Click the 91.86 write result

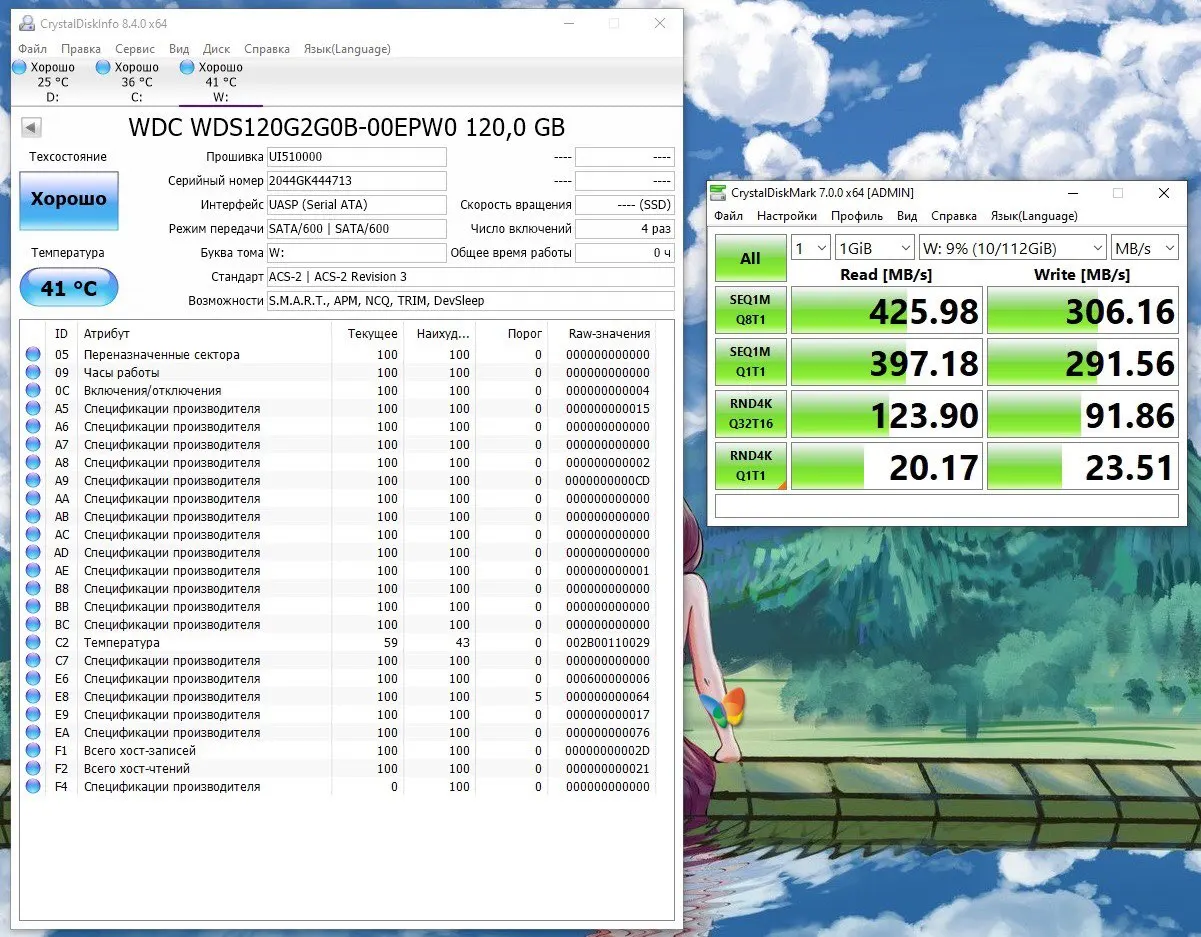pos(1083,414)
